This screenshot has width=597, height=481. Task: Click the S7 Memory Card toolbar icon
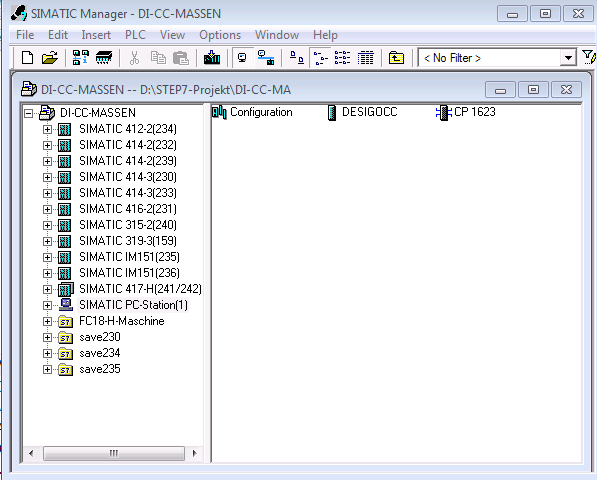pyautogui.click(x=104, y=58)
